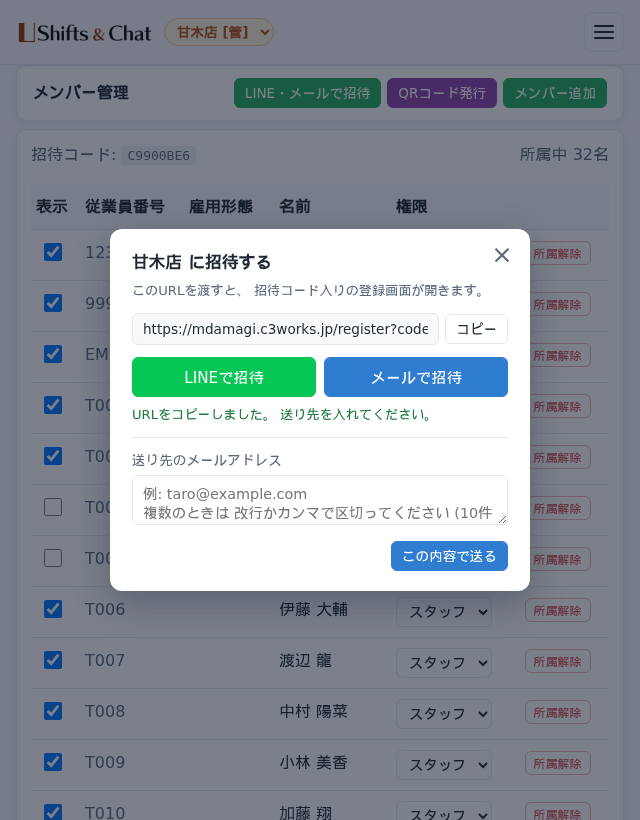Click 所属解除 for T006 row
The width and height of the screenshot is (640, 820).
pos(557,610)
